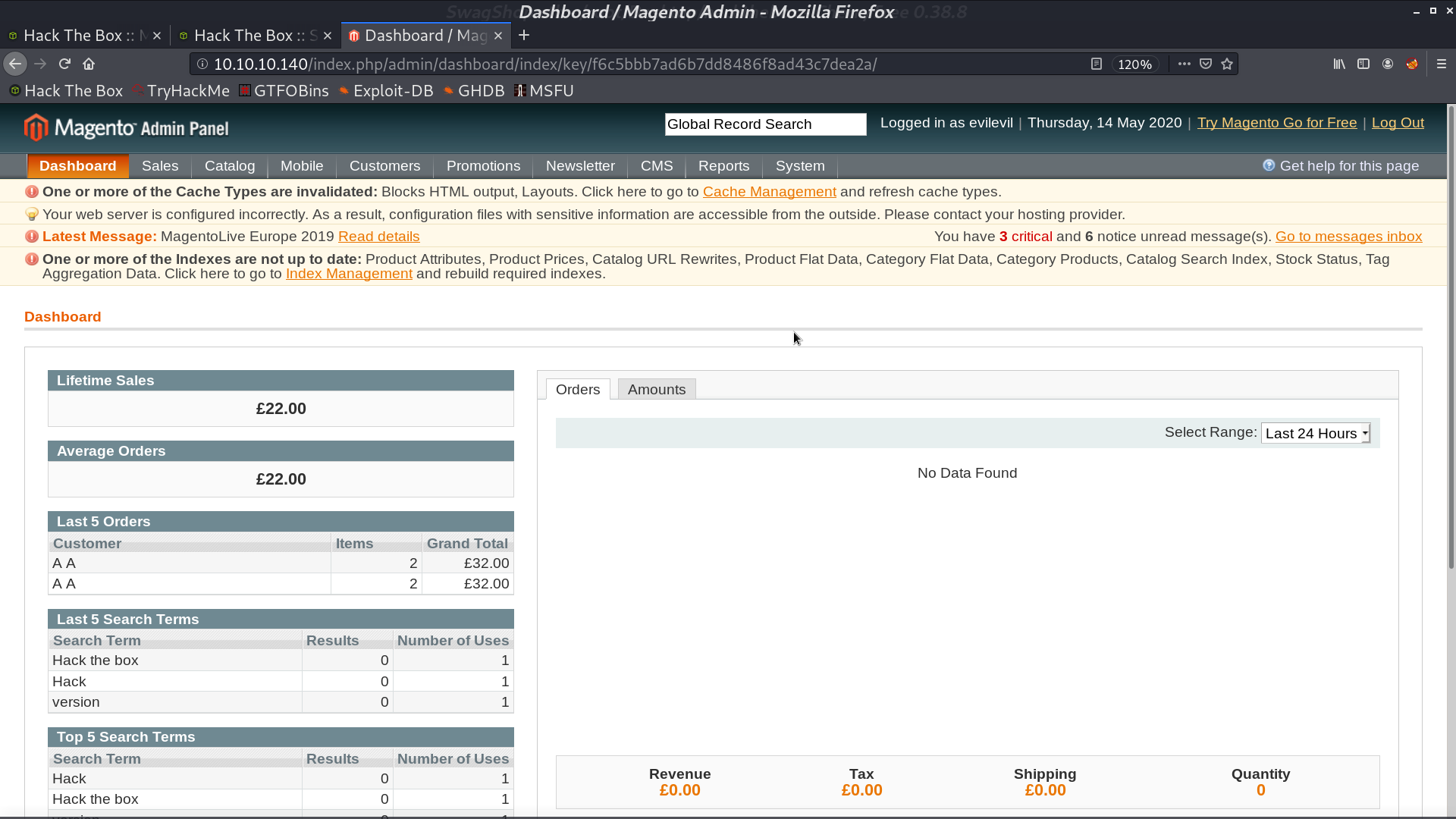
Task: Open the Customers menu
Action: coord(384,166)
